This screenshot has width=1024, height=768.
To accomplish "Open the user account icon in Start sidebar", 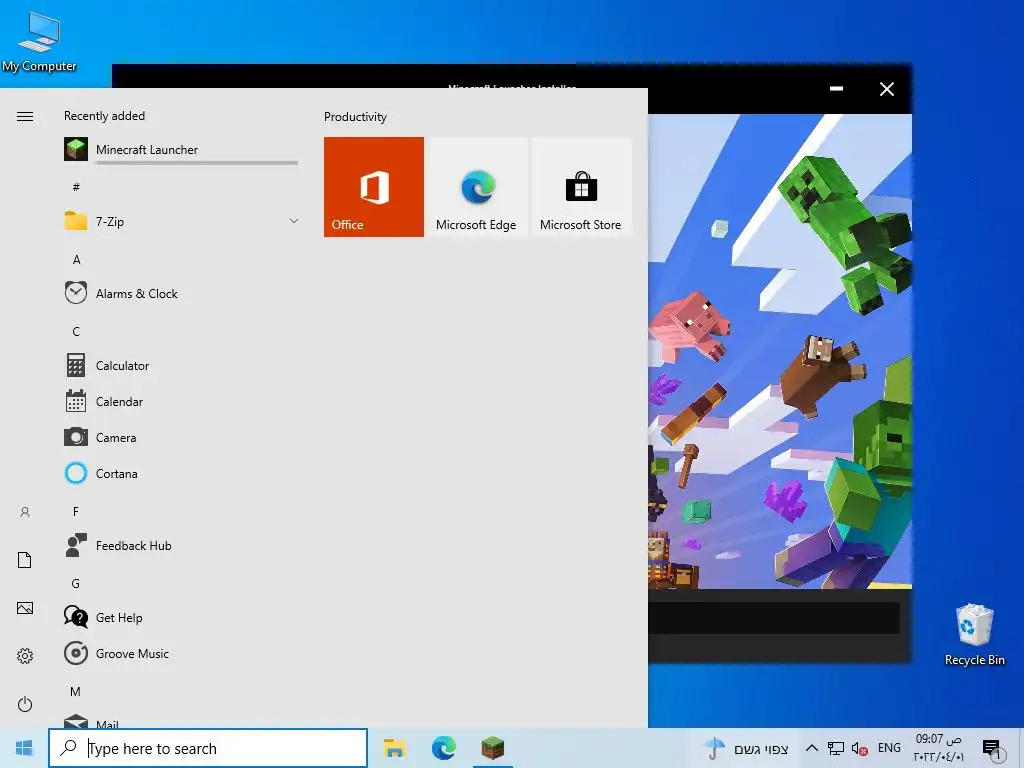I will pos(25,512).
